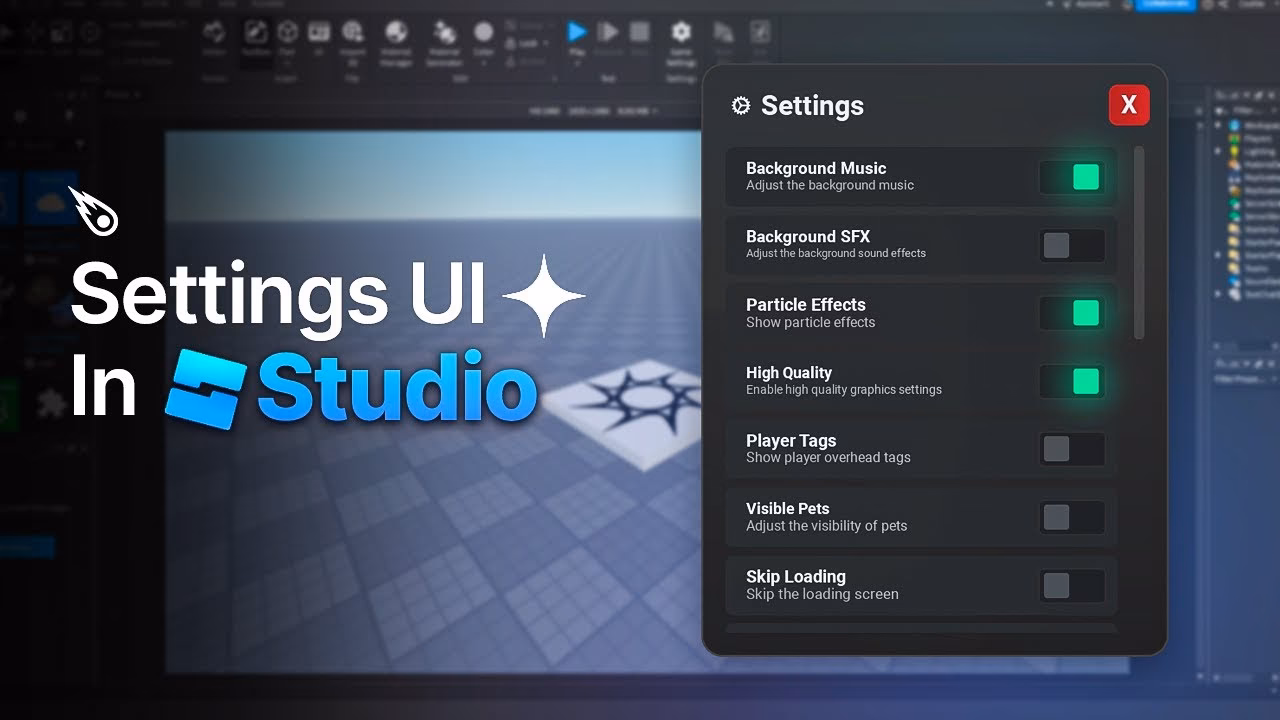Click the blue Collaborate button in Studio
Image resolution: width=1280 pixels, height=720 pixels.
1165,5
